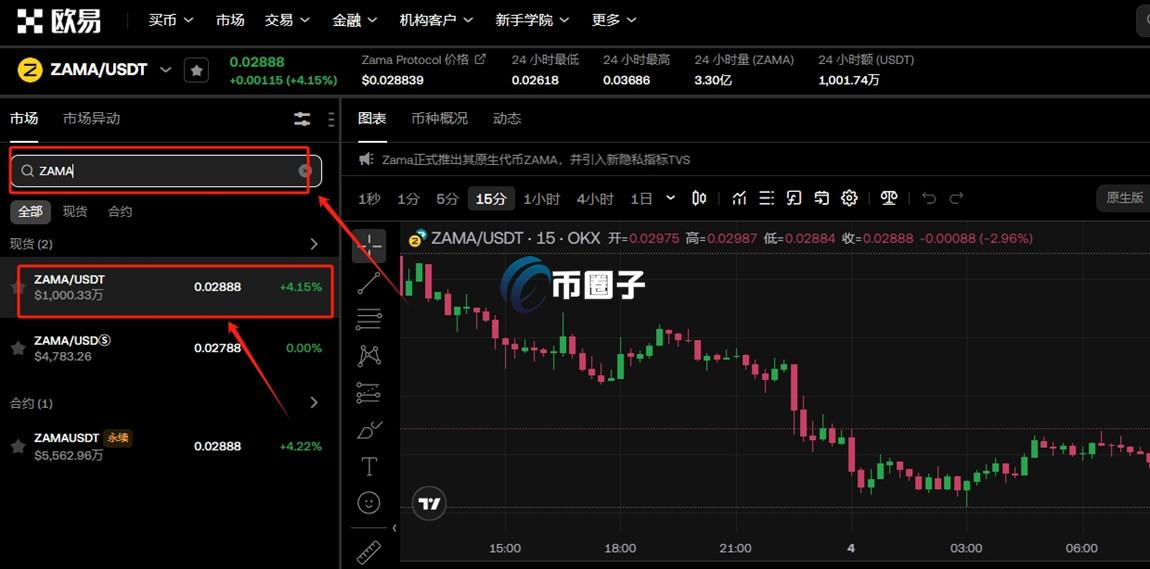
Task: Select the pattern drawing tool
Action: pyautogui.click(x=369, y=356)
